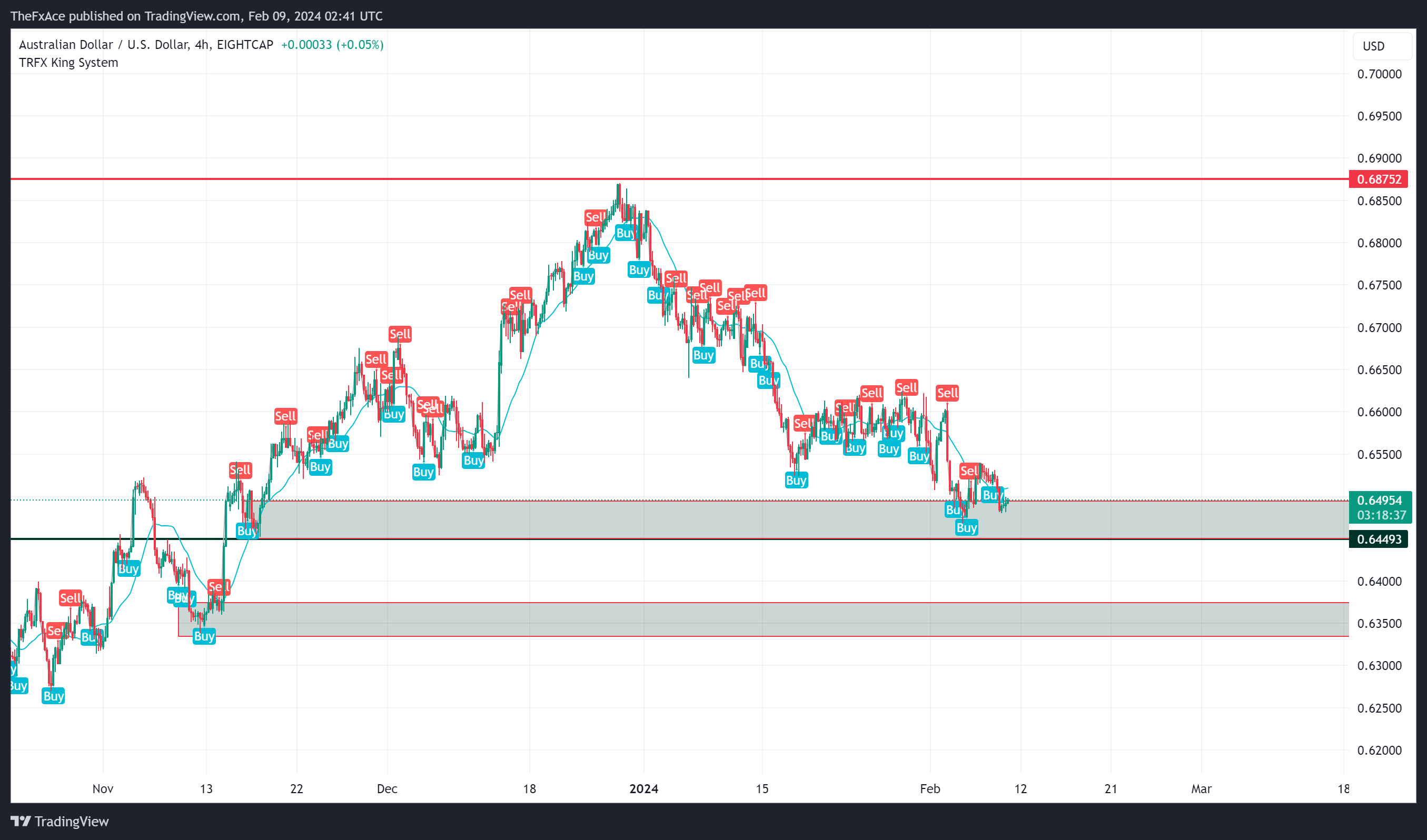Viewport: 1427px width, 840px height.
Task: Click the 0.63500 price axis label
Action: 1380,623
